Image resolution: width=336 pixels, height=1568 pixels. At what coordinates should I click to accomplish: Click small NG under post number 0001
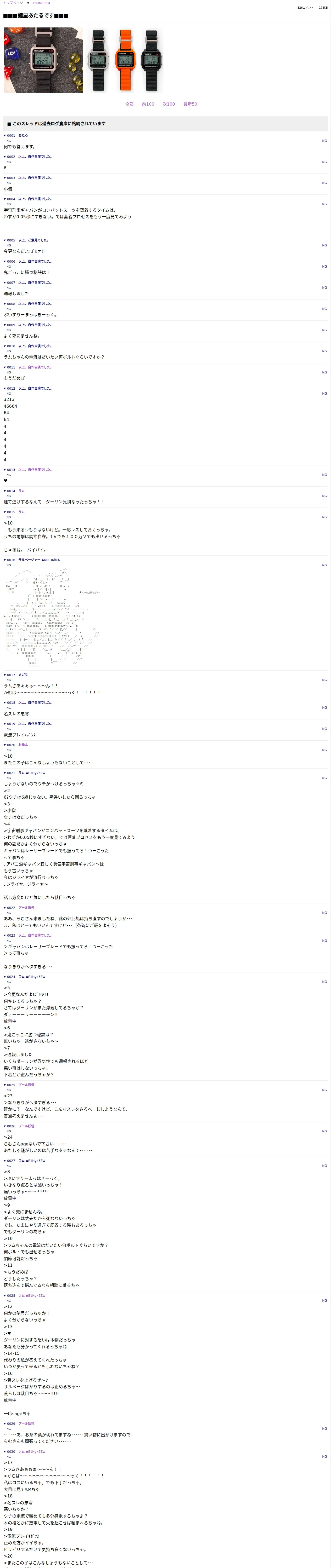coord(9,141)
